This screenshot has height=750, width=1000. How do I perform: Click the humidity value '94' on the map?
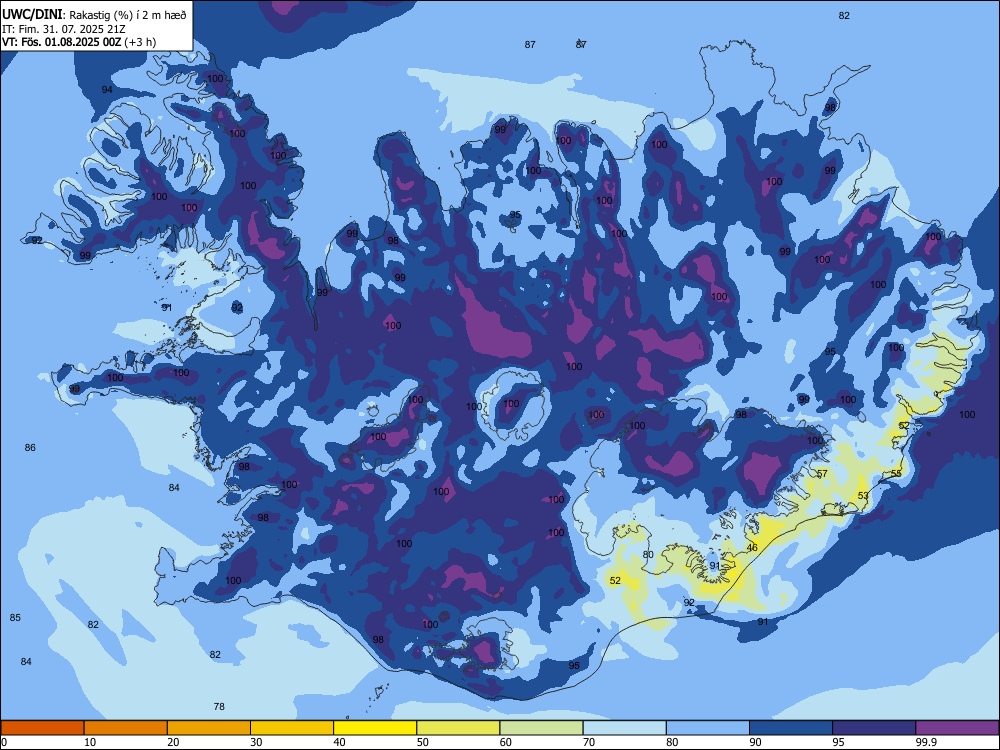click(107, 89)
